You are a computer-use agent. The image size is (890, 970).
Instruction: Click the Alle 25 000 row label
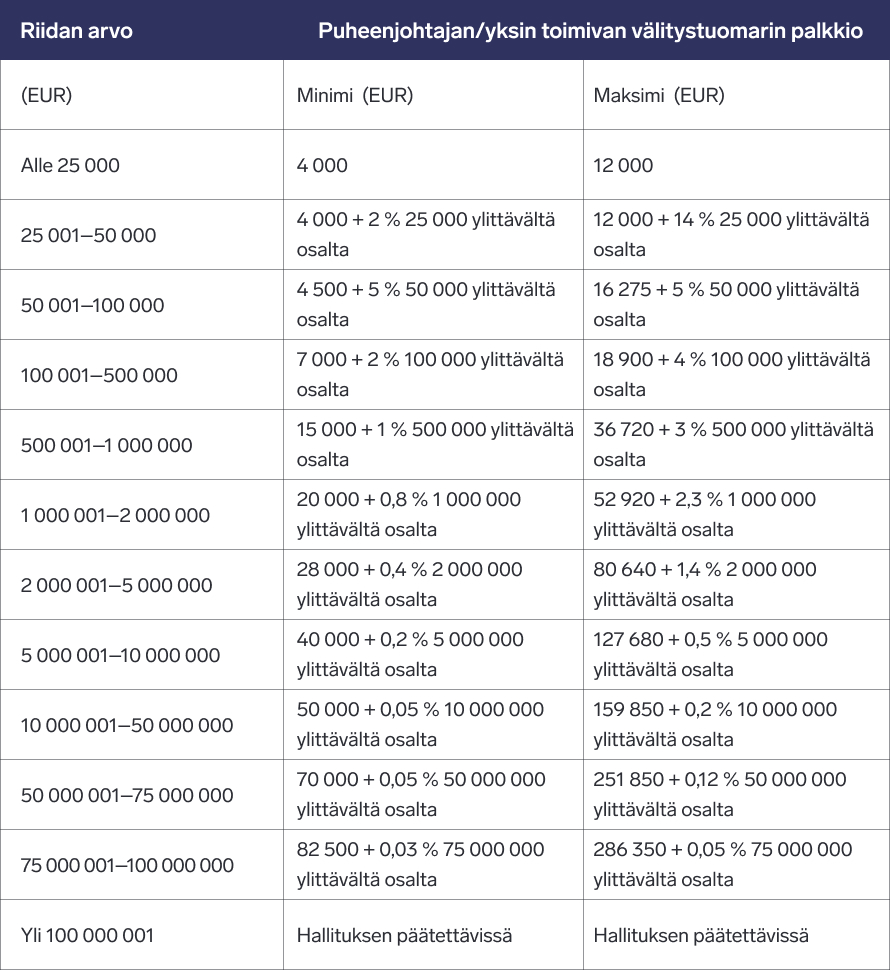click(70, 165)
